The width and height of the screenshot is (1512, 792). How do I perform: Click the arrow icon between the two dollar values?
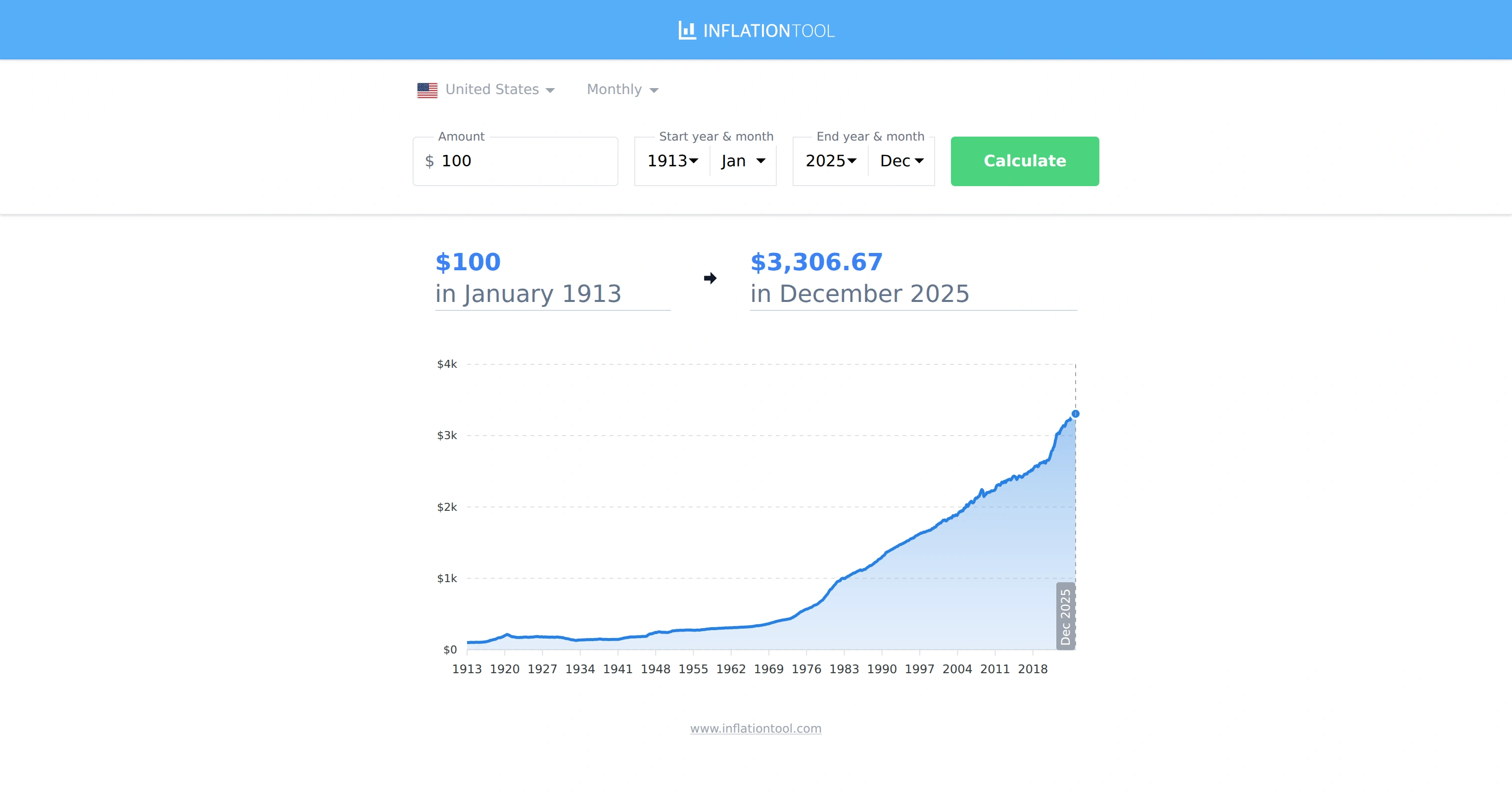(710, 278)
